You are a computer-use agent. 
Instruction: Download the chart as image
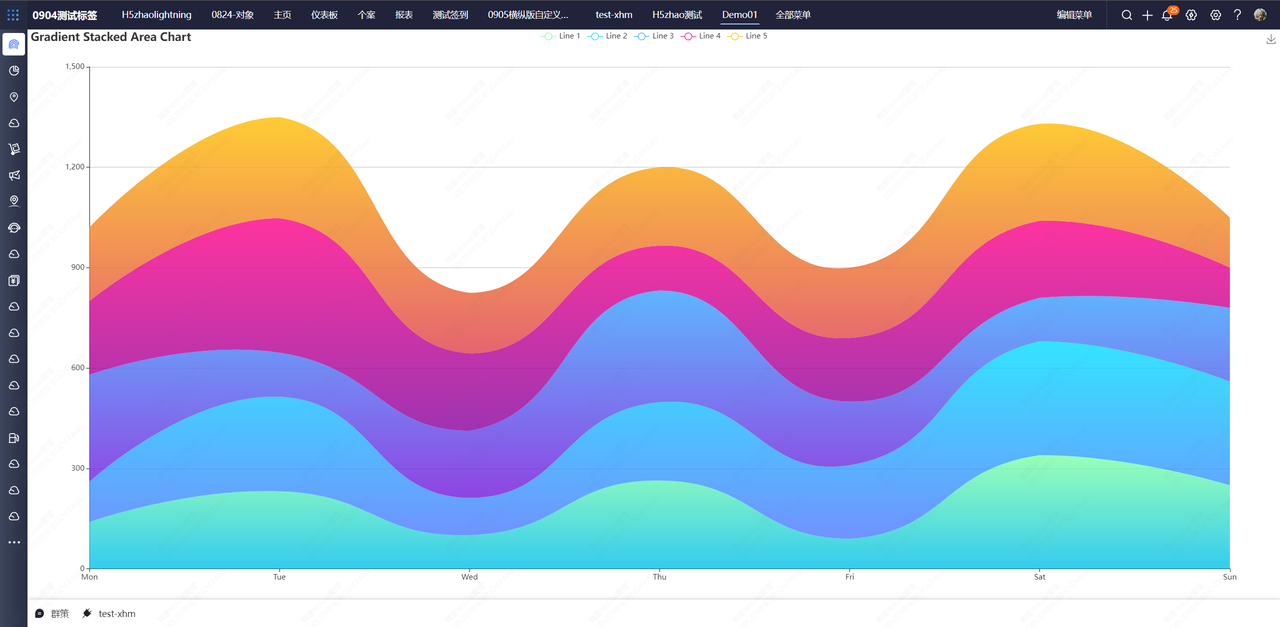pos(1271,40)
